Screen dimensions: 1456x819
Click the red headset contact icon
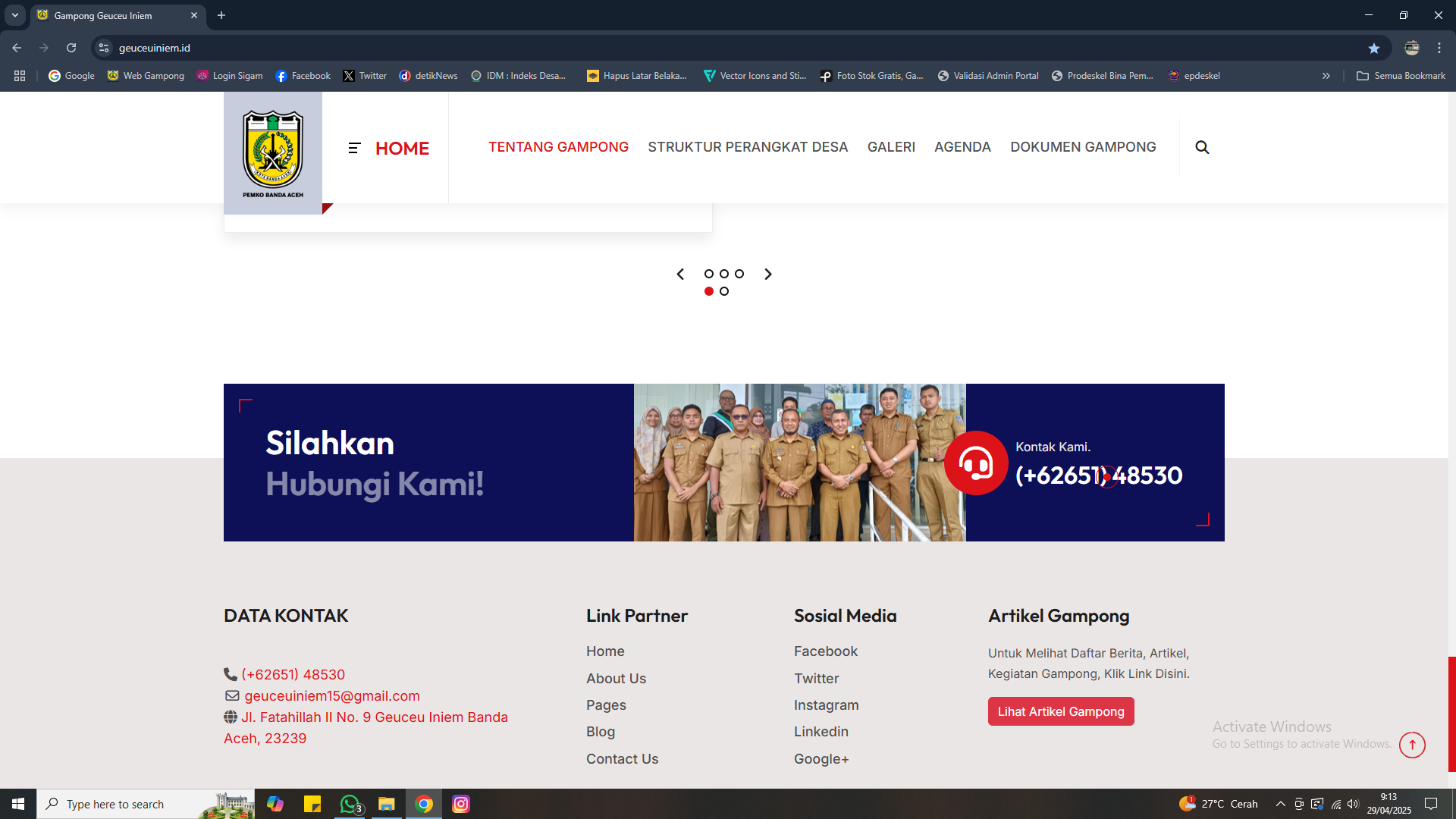pos(976,463)
